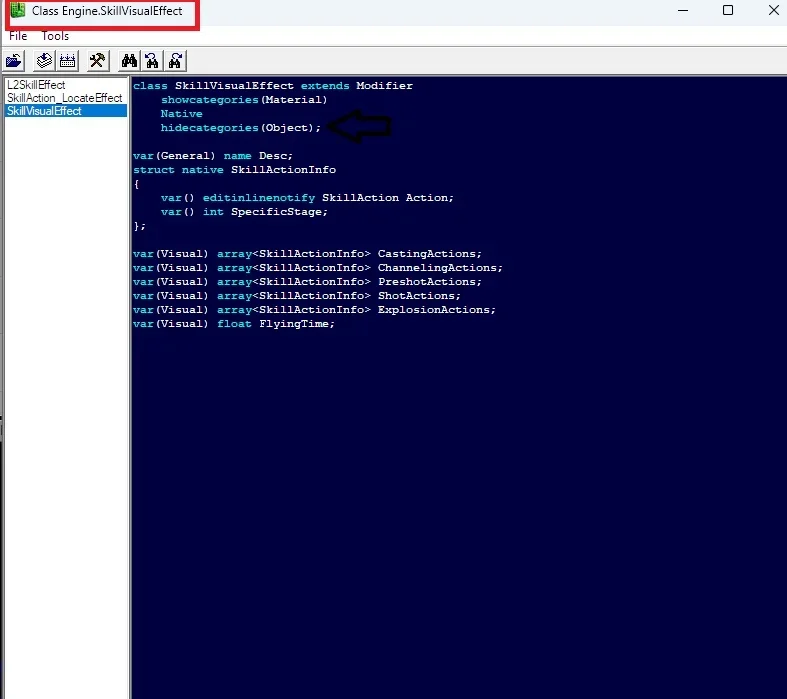Open the Tools menu
The height and width of the screenshot is (699, 787).
pos(55,36)
